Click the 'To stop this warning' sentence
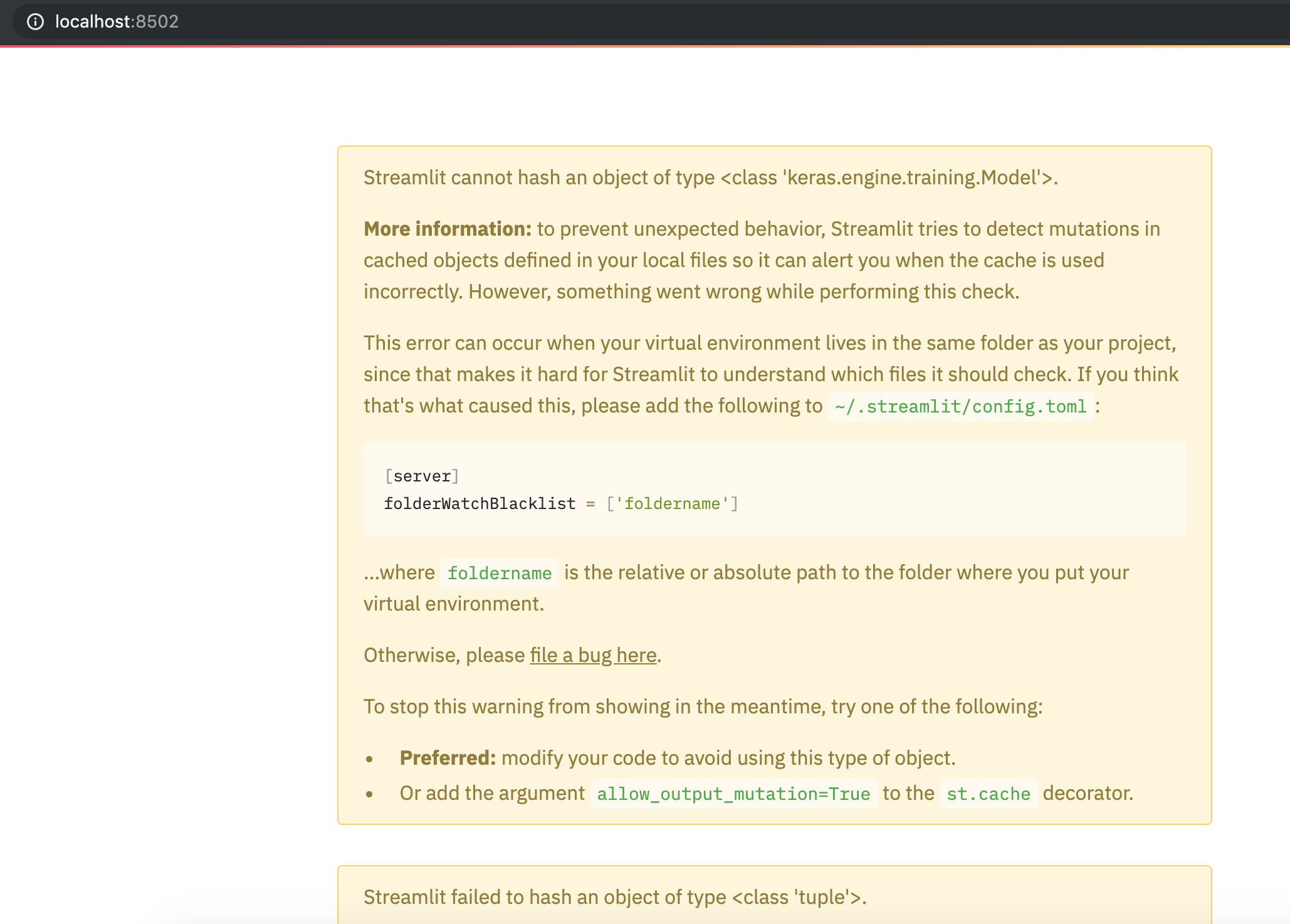1290x924 pixels. (639, 706)
